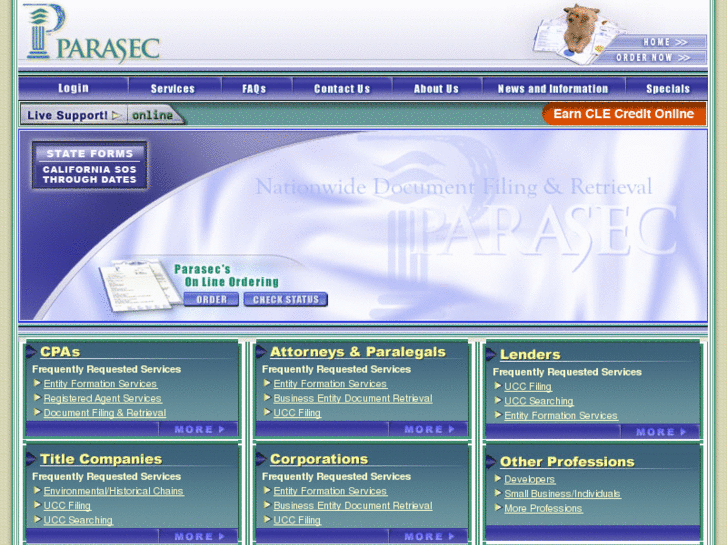Click the Live Support online badge
The height and width of the screenshot is (545, 727).
click(x=102, y=115)
